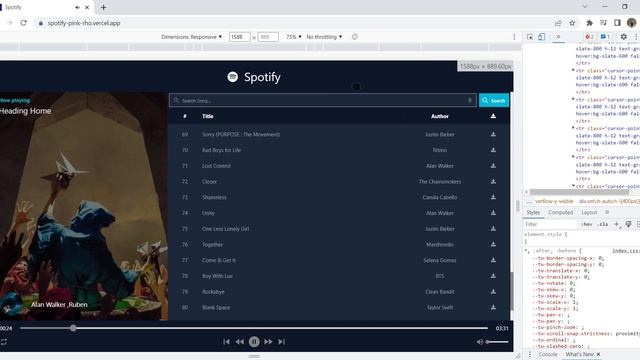The width and height of the screenshot is (640, 360).
Task: Activate the inspect element picker icon
Action: pyautogui.click(x=530, y=37)
